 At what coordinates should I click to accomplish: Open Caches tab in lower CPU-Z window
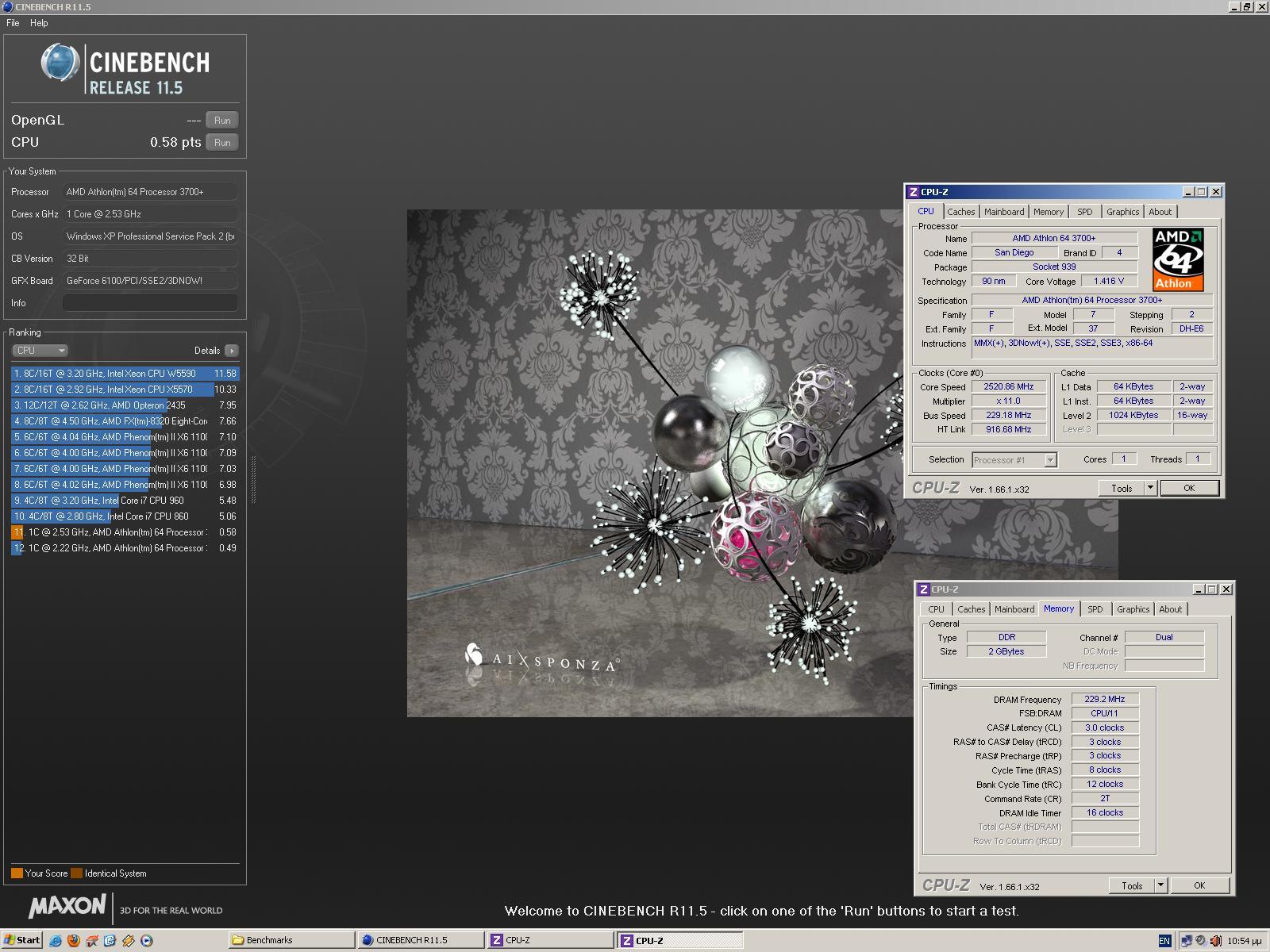(971, 609)
